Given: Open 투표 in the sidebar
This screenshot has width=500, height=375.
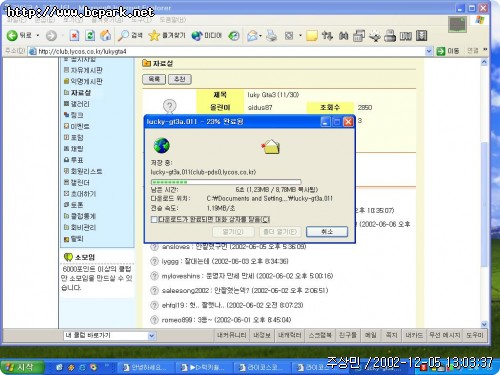Looking at the screenshot, I should point(77,160).
